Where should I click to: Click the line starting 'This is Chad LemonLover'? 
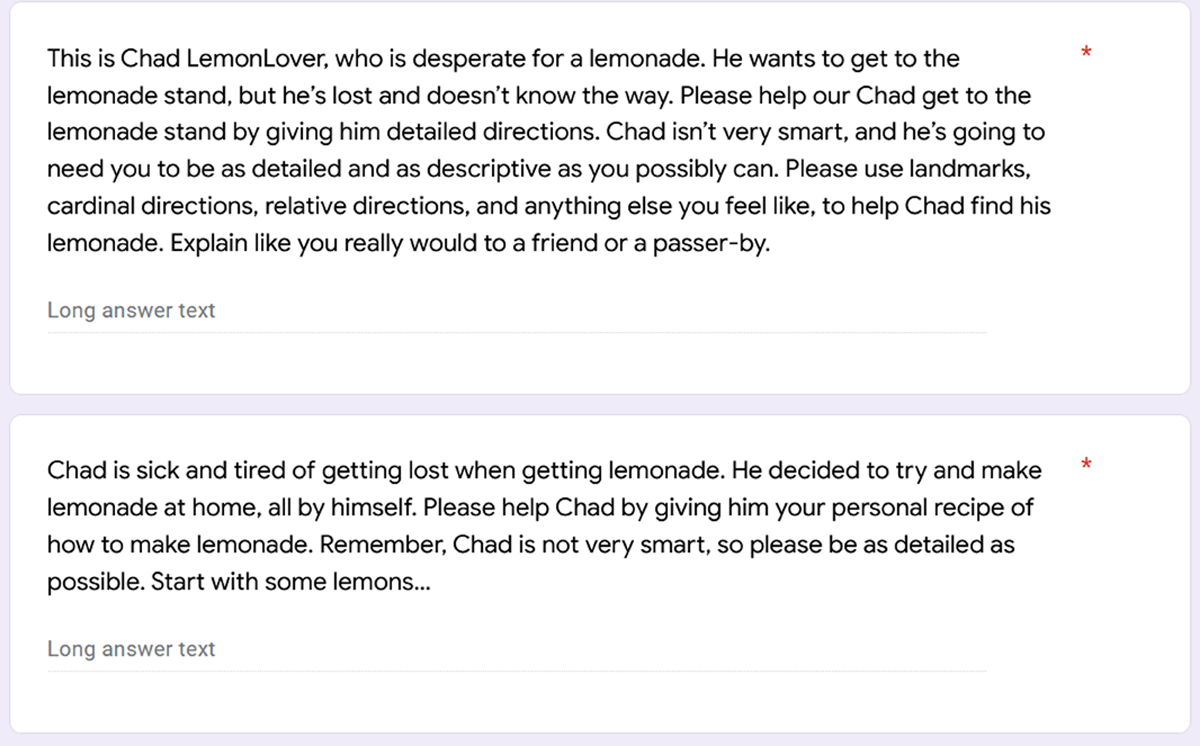coord(503,59)
